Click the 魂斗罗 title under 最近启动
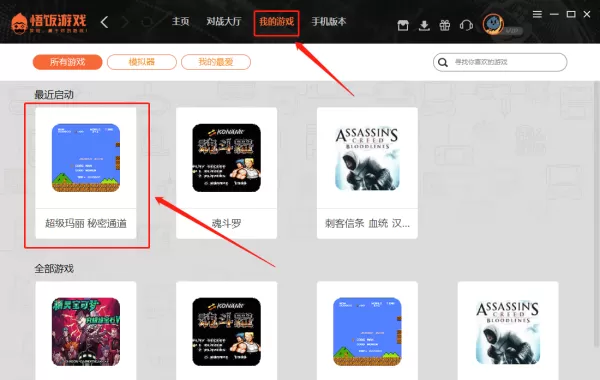Image resolution: width=600 pixels, height=380 pixels. [x=227, y=223]
